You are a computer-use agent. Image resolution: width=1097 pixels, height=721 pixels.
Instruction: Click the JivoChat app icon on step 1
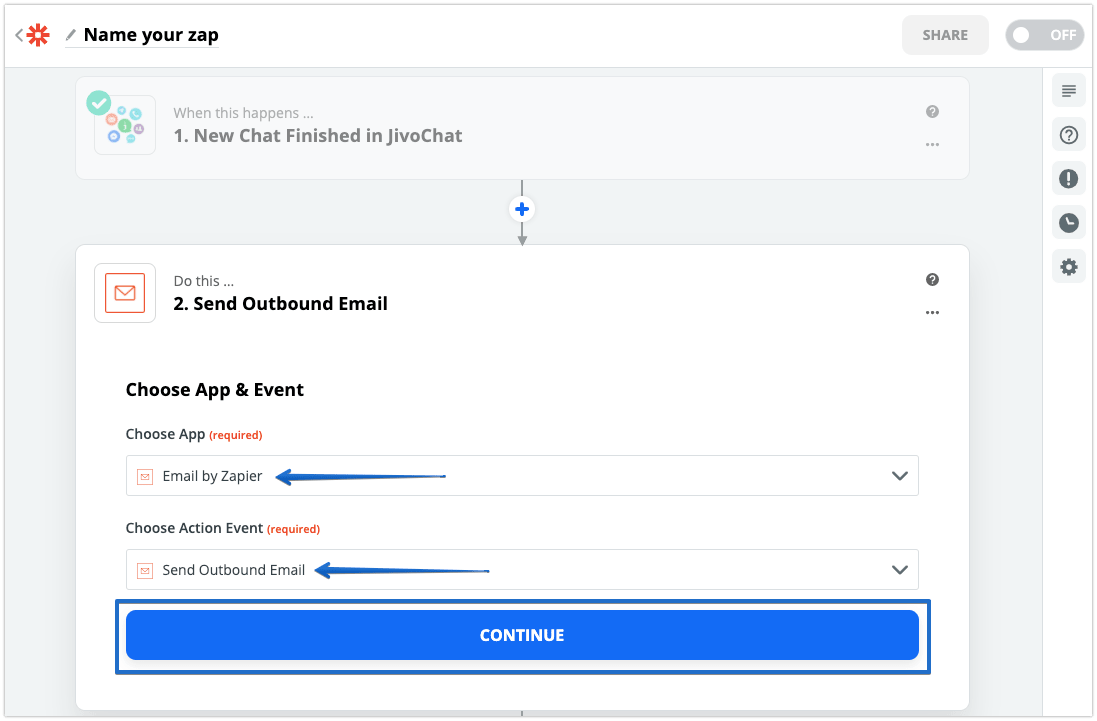click(125, 125)
